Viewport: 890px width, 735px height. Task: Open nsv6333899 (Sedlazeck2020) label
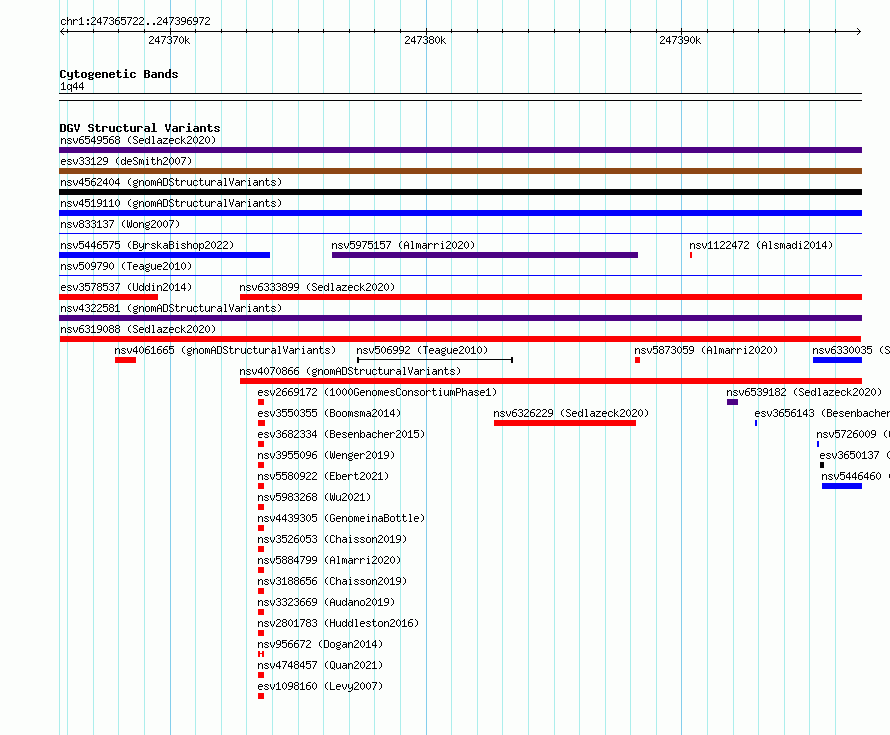[x=317, y=287]
